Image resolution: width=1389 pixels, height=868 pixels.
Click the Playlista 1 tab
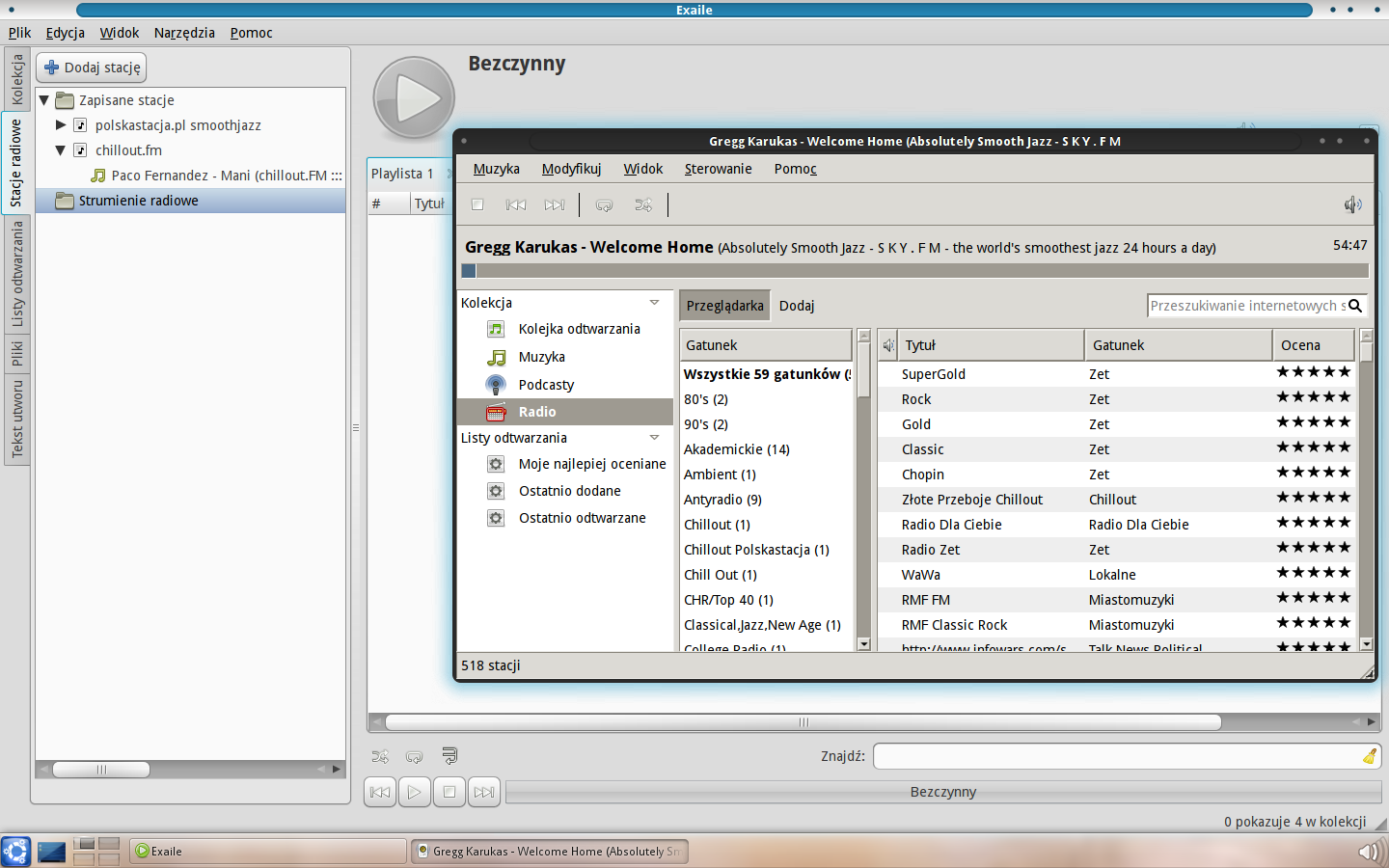[402, 174]
